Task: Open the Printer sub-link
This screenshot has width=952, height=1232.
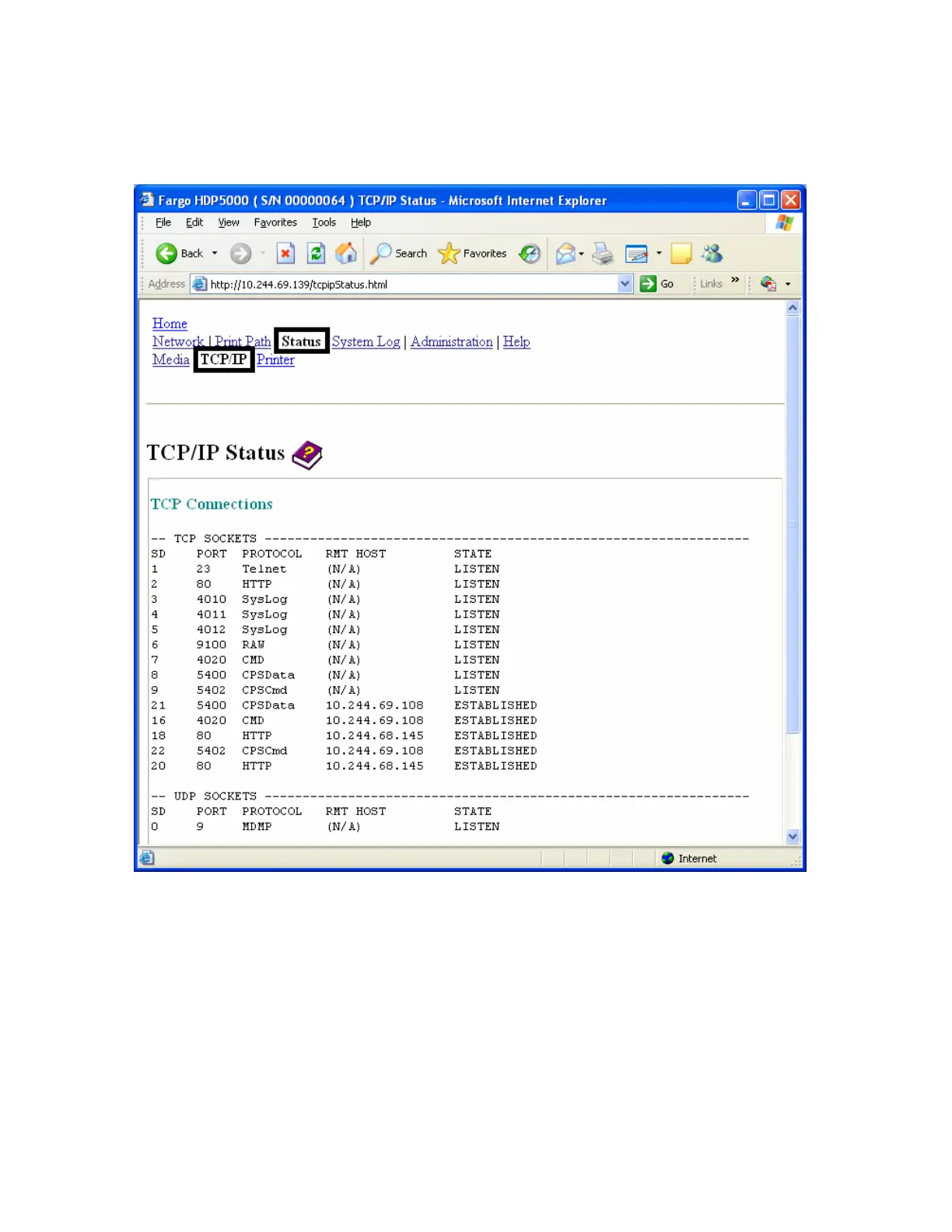Action: click(x=275, y=359)
